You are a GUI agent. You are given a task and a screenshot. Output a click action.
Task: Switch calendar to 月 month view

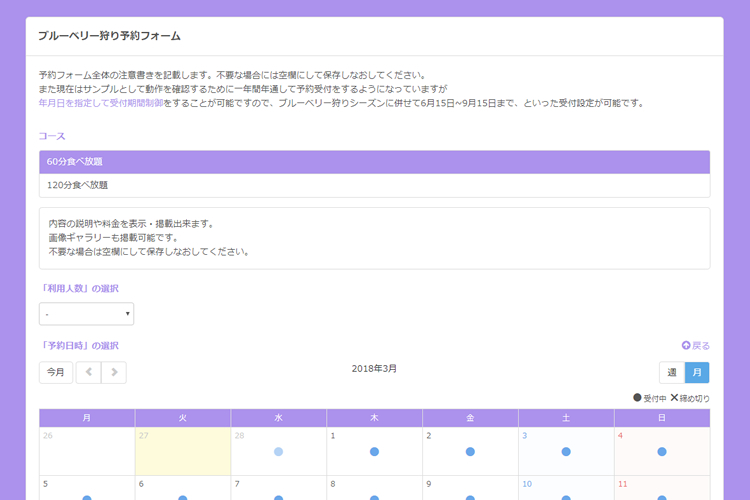pos(697,372)
